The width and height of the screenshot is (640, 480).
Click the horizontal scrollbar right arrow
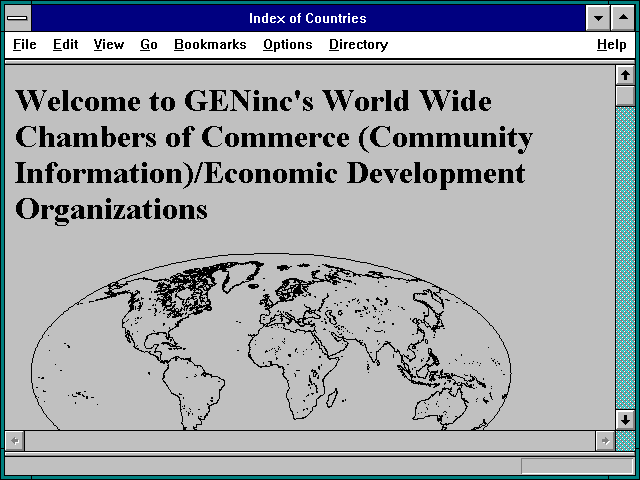[x=605, y=441]
